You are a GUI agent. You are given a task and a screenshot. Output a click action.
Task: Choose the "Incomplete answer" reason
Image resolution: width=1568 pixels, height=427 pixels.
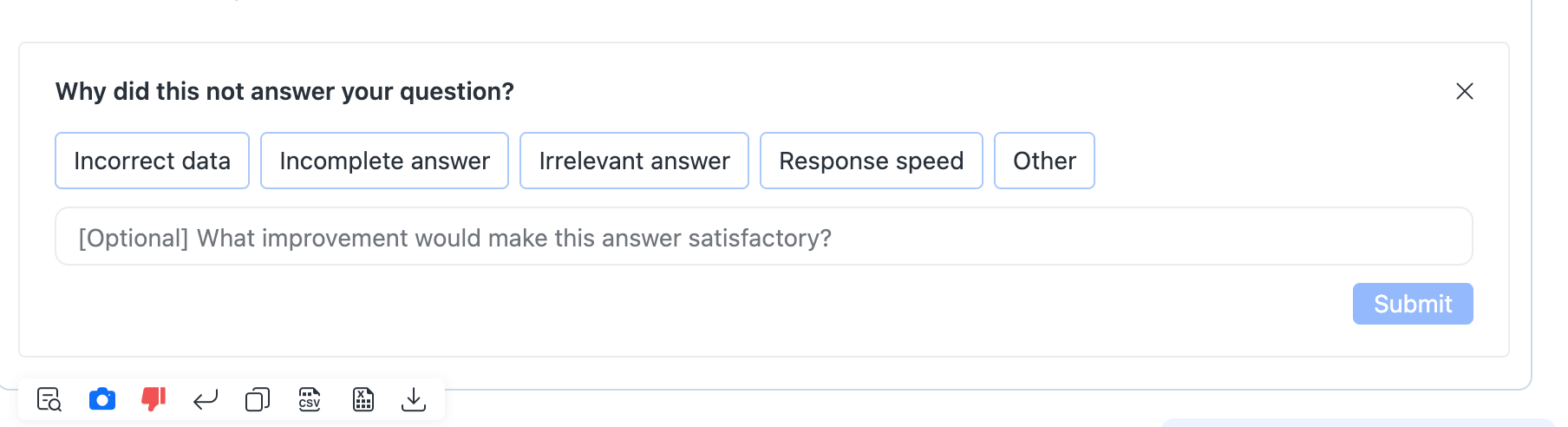tap(384, 161)
